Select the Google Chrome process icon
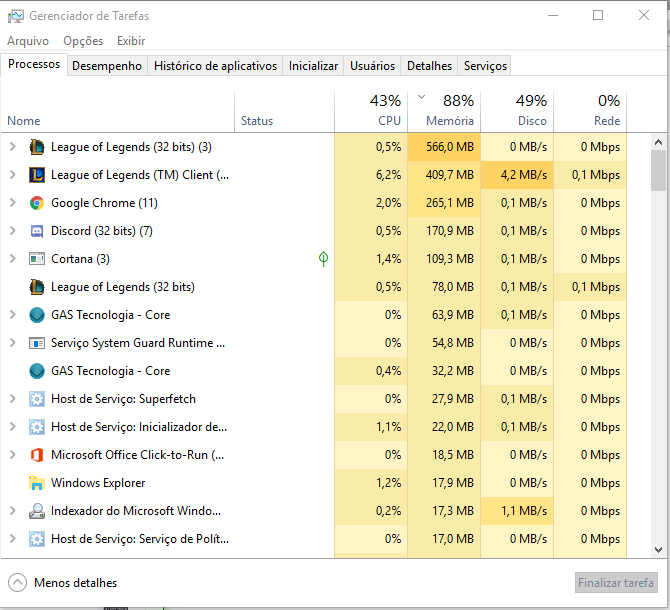 point(37,203)
